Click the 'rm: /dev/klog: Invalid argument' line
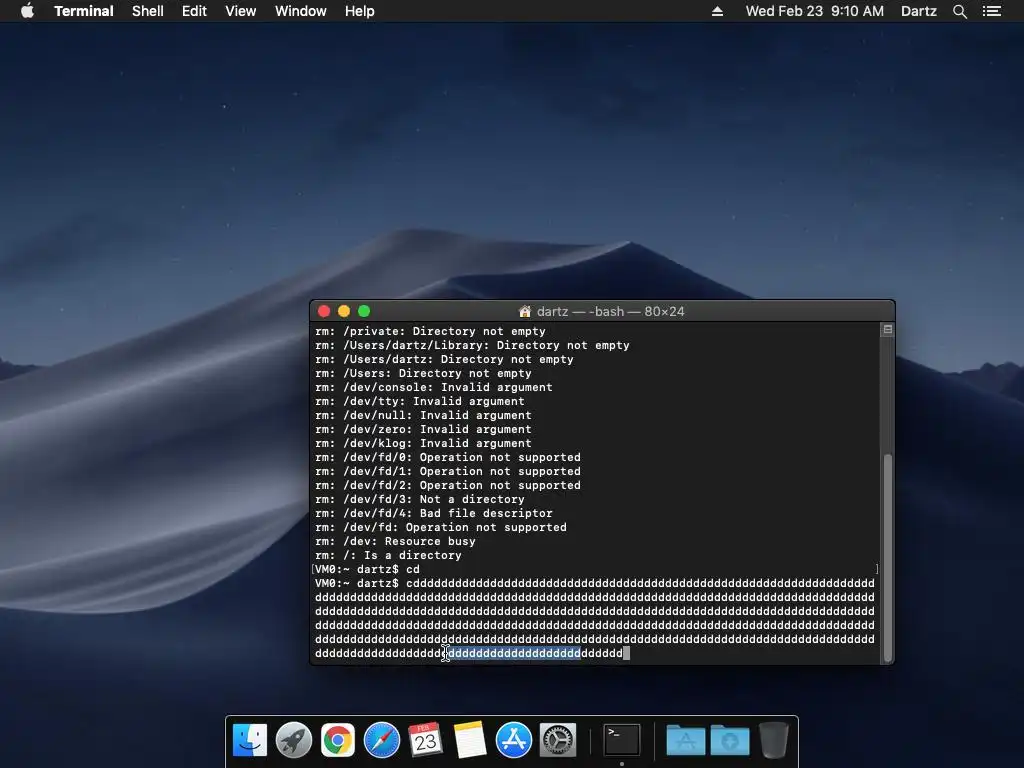The height and width of the screenshot is (768, 1024). click(423, 443)
